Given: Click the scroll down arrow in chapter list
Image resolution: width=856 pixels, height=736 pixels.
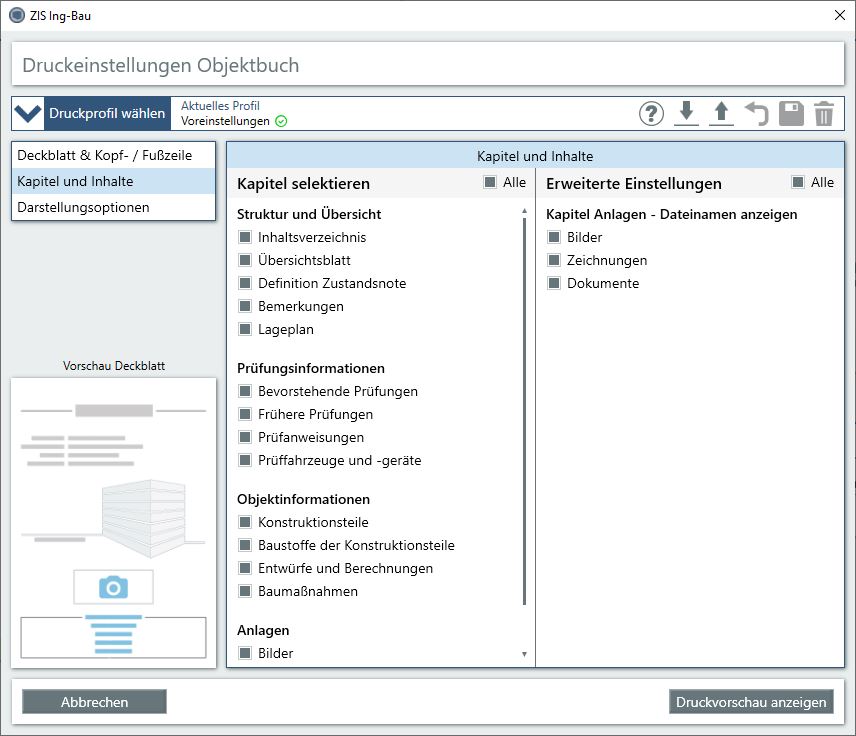Looking at the screenshot, I should coord(524,654).
